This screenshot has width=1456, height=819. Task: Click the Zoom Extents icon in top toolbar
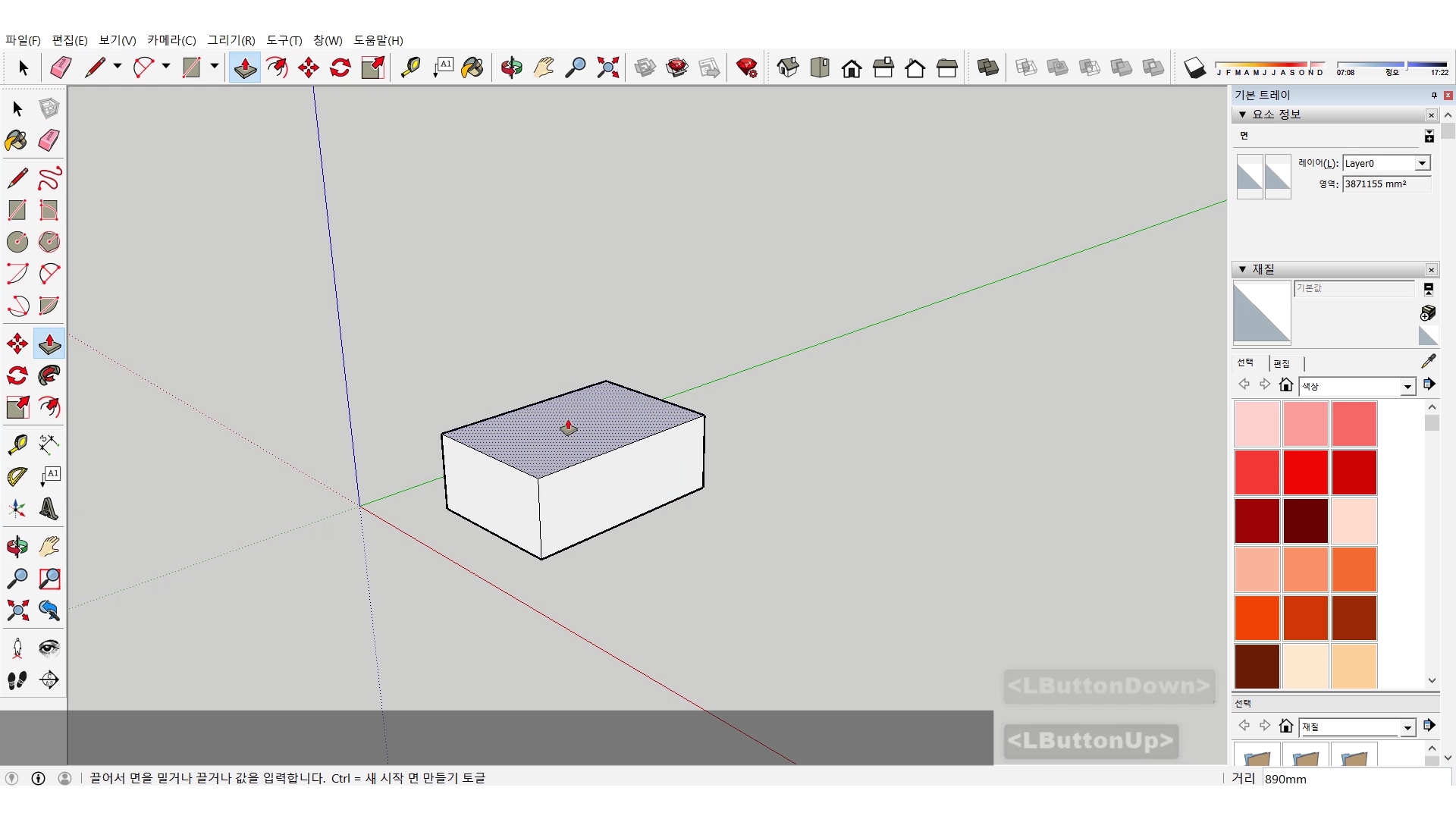click(x=607, y=67)
